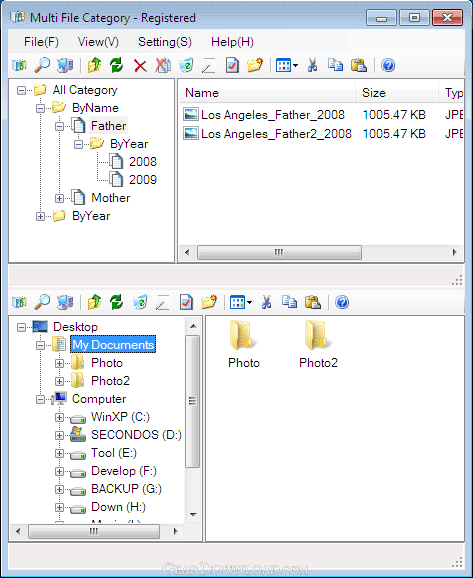The image size is (473, 578).
Task: Select file Los Angeles_Father2_2008
Action: (276, 133)
